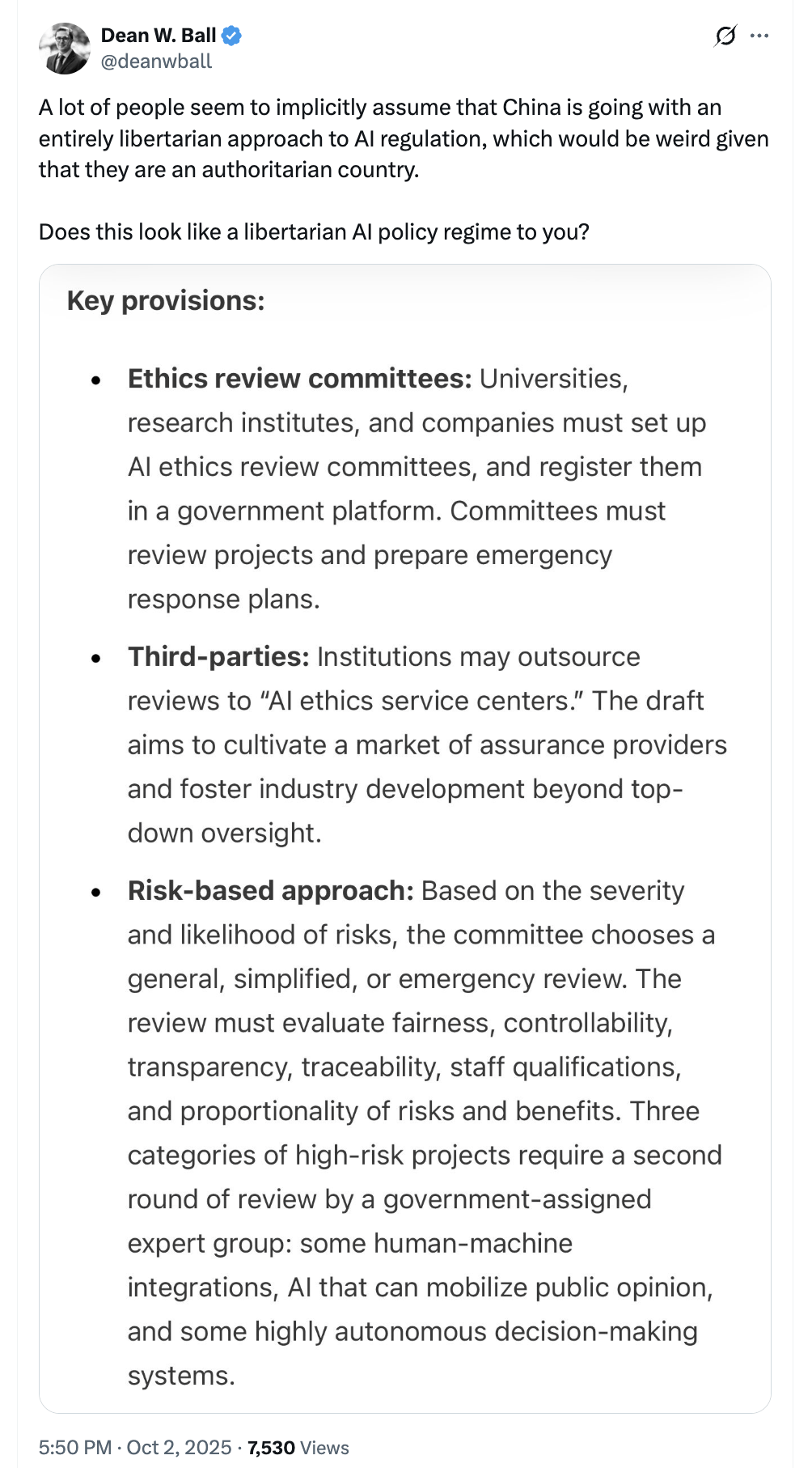Click the tweet's opening paragraph about China
812x1468 pixels.
point(403,138)
